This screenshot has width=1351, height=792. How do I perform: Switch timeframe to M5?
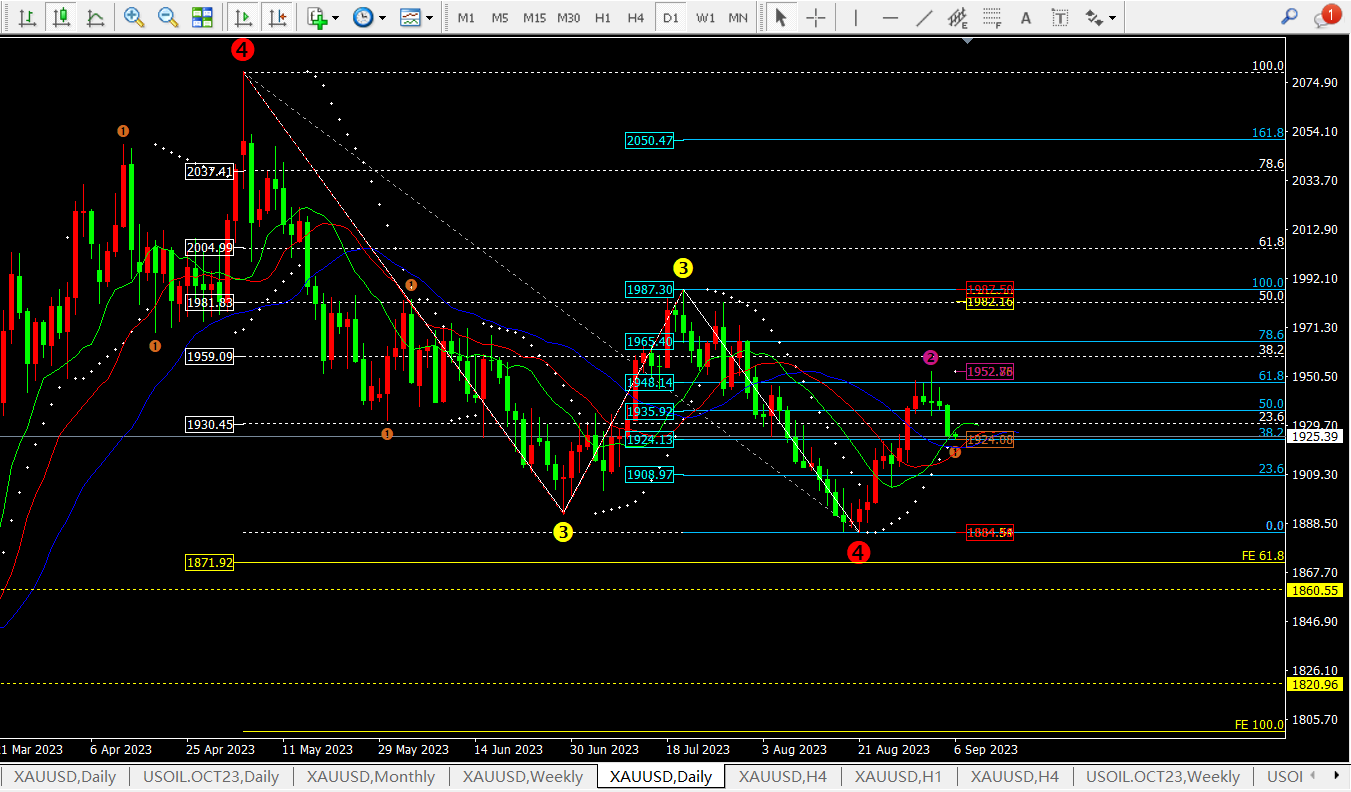point(500,17)
